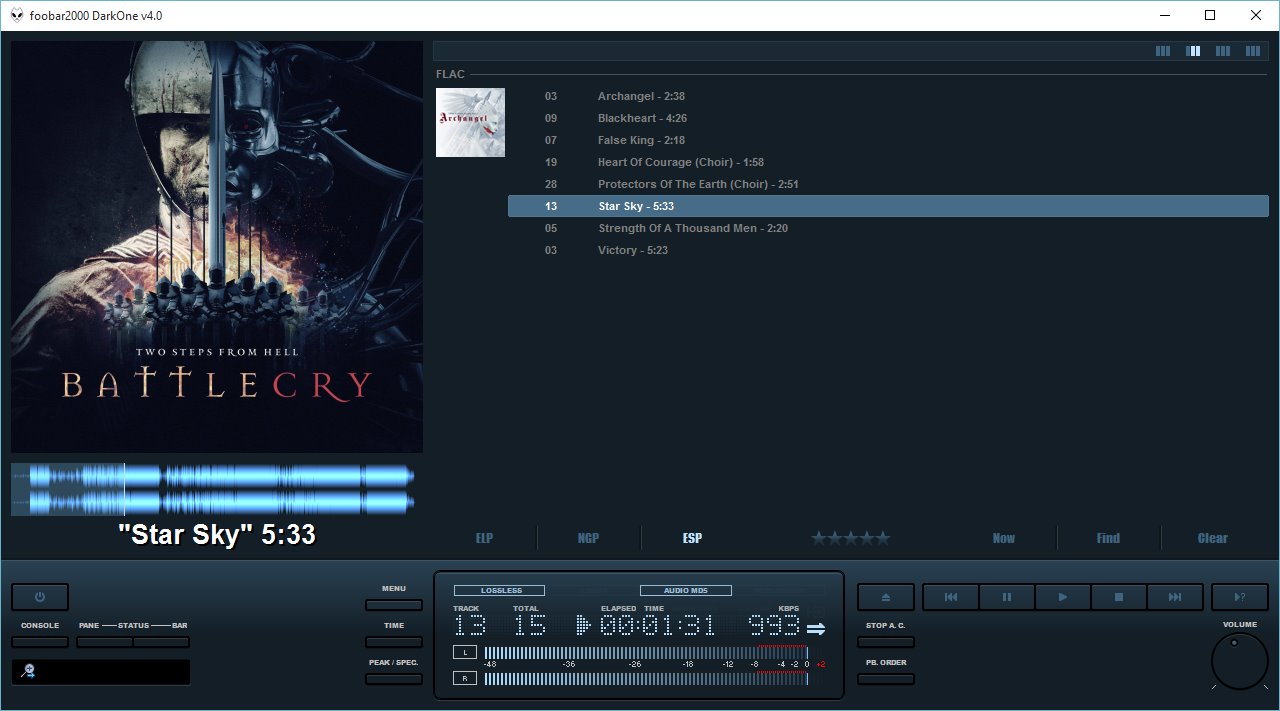Click the highlighted second layout icon
This screenshot has width=1280, height=711.
(1193, 51)
